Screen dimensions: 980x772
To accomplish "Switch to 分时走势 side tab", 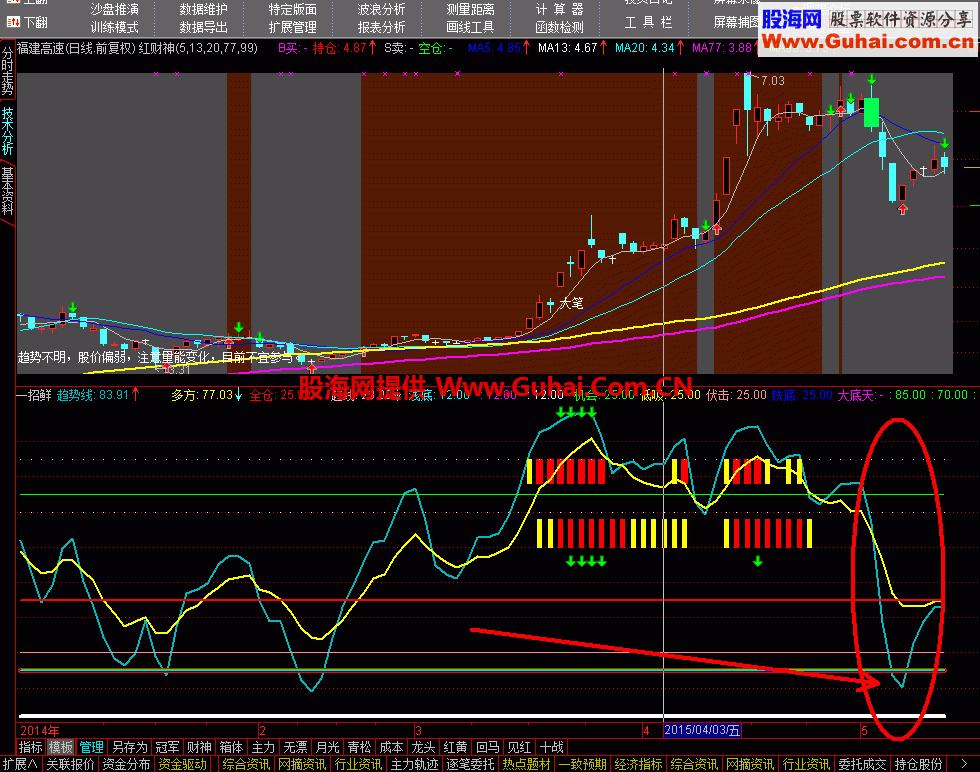I will pos(8,69).
